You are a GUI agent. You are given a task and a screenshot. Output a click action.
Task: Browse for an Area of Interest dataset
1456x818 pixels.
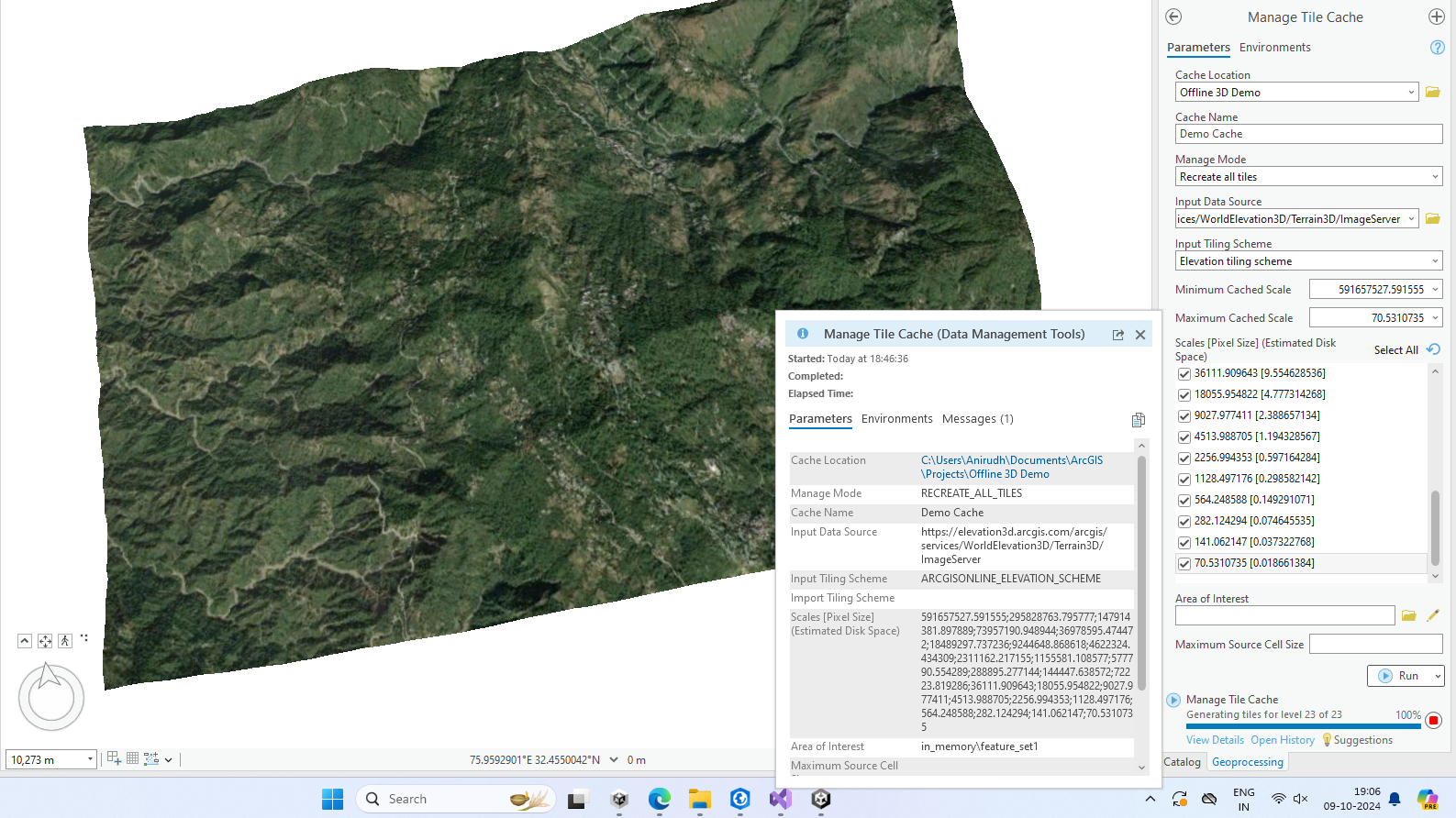(x=1409, y=615)
